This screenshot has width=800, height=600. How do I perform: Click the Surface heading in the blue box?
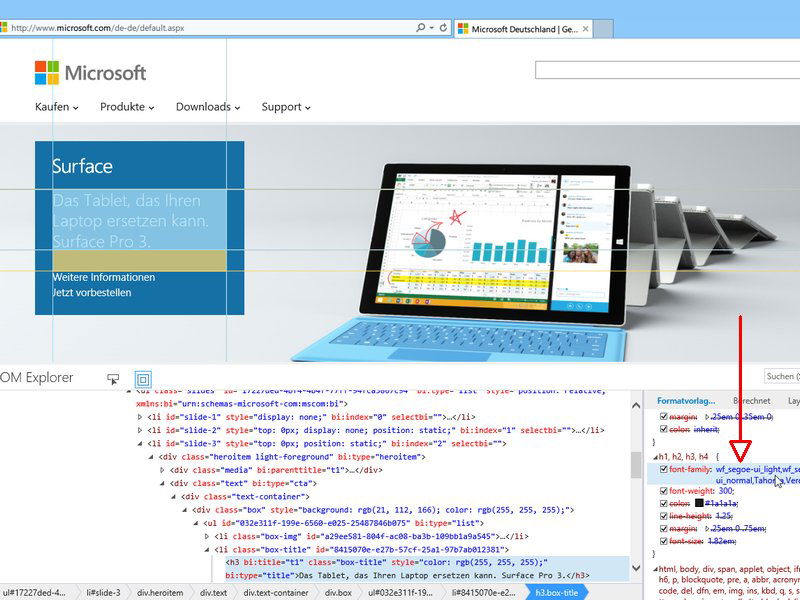tap(82, 166)
